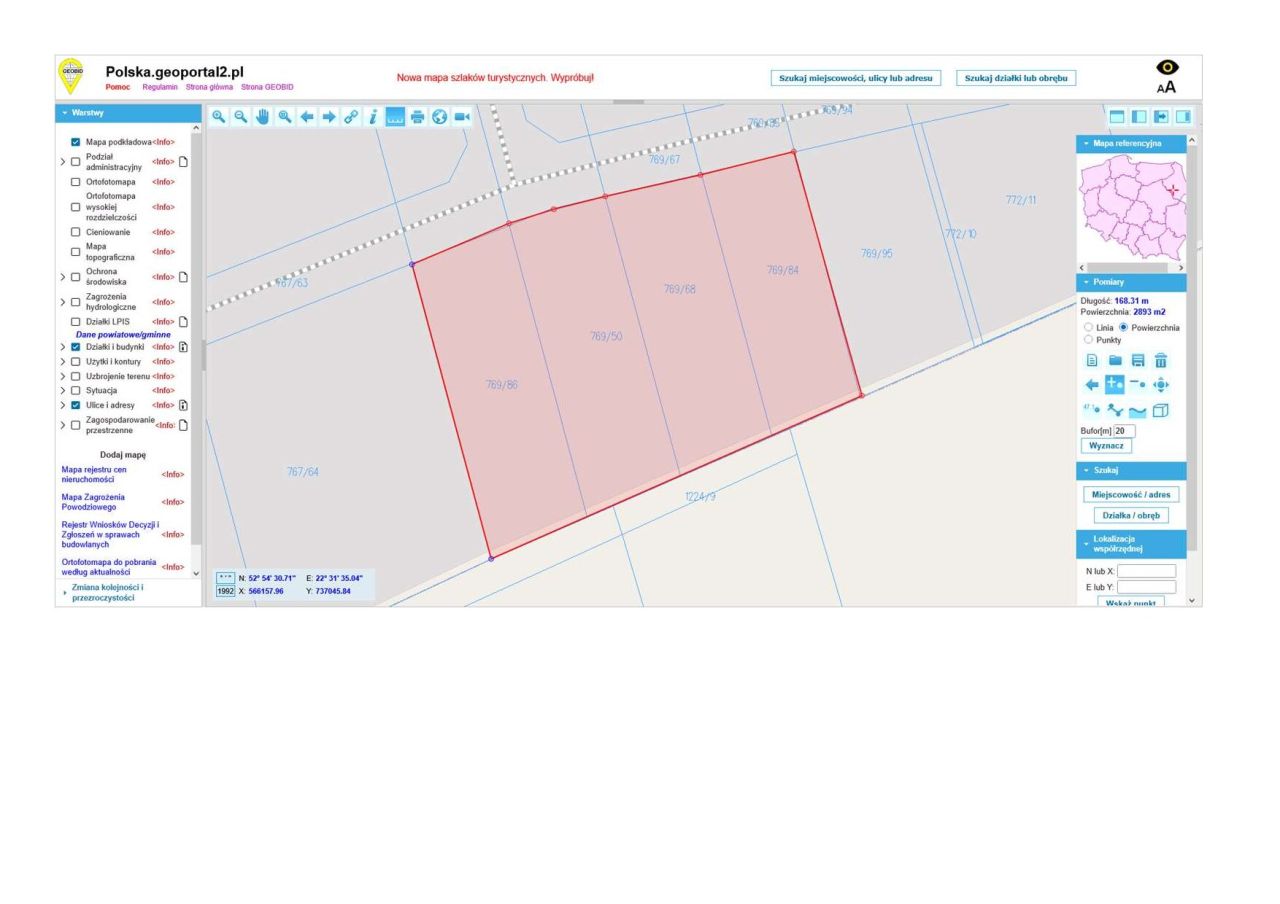Select the Linia measurement radio button
This screenshot has height=904, width=1280.
tap(1089, 327)
